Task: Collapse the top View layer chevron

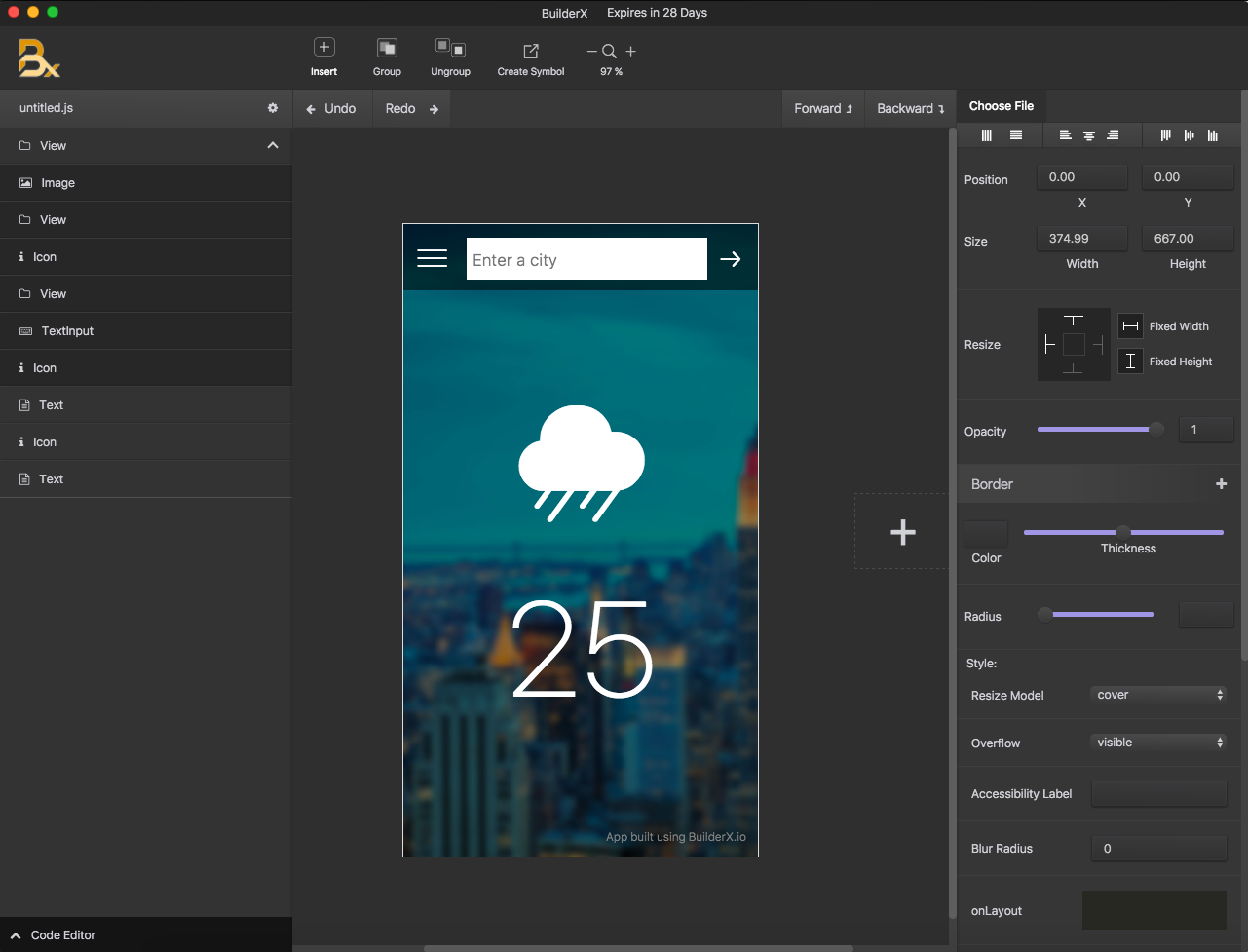Action: tap(273, 145)
